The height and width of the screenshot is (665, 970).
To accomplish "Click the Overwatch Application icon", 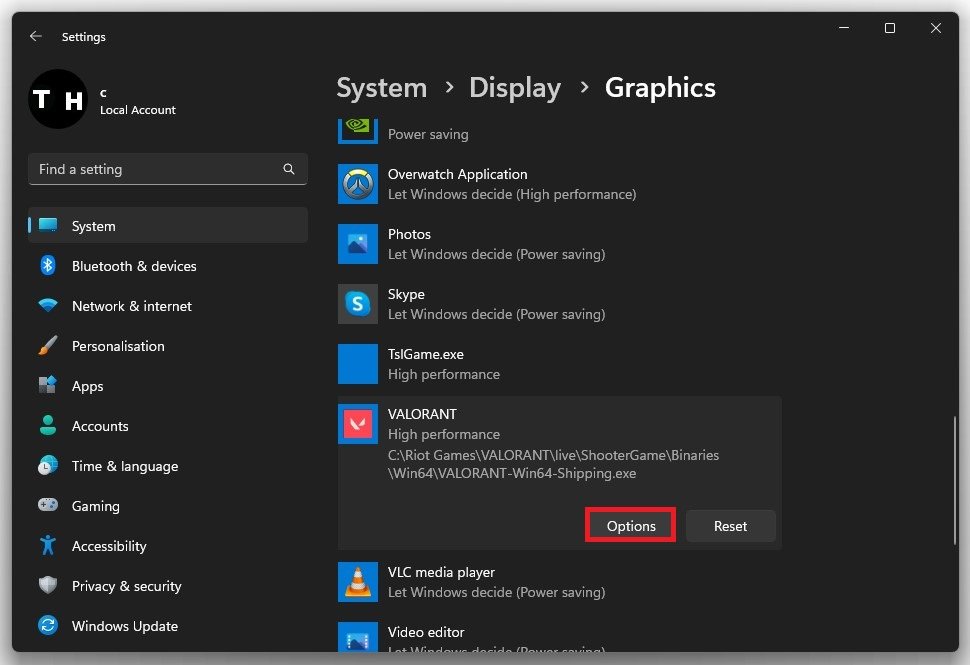I will coord(358,184).
